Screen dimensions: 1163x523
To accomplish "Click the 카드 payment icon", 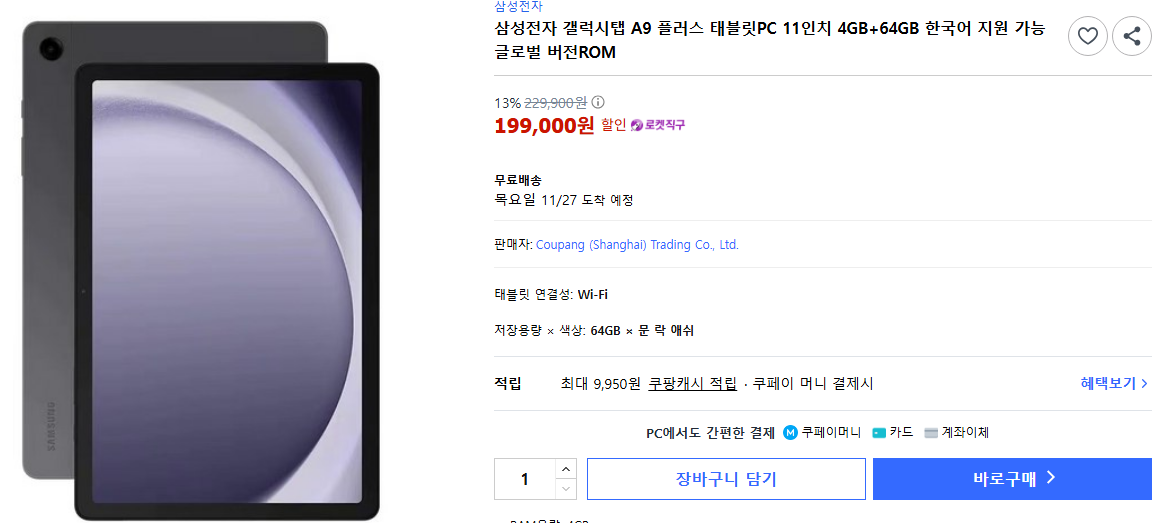I will coord(879,432).
